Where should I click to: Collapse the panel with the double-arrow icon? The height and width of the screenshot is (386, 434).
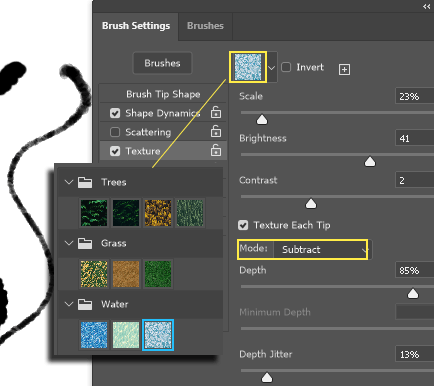coord(426,6)
